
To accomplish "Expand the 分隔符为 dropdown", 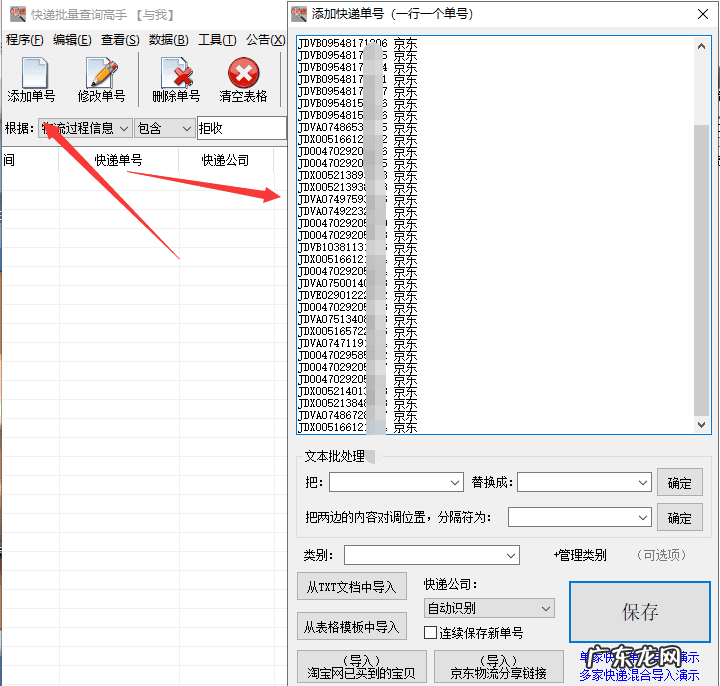I will (643, 517).
